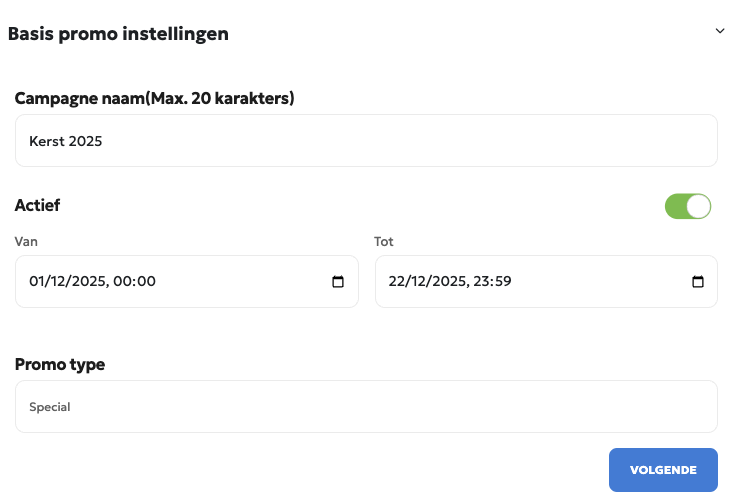The height and width of the screenshot is (502, 737).
Task: Select the minutes 59 in Tot time
Action: (x=503, y=282)
